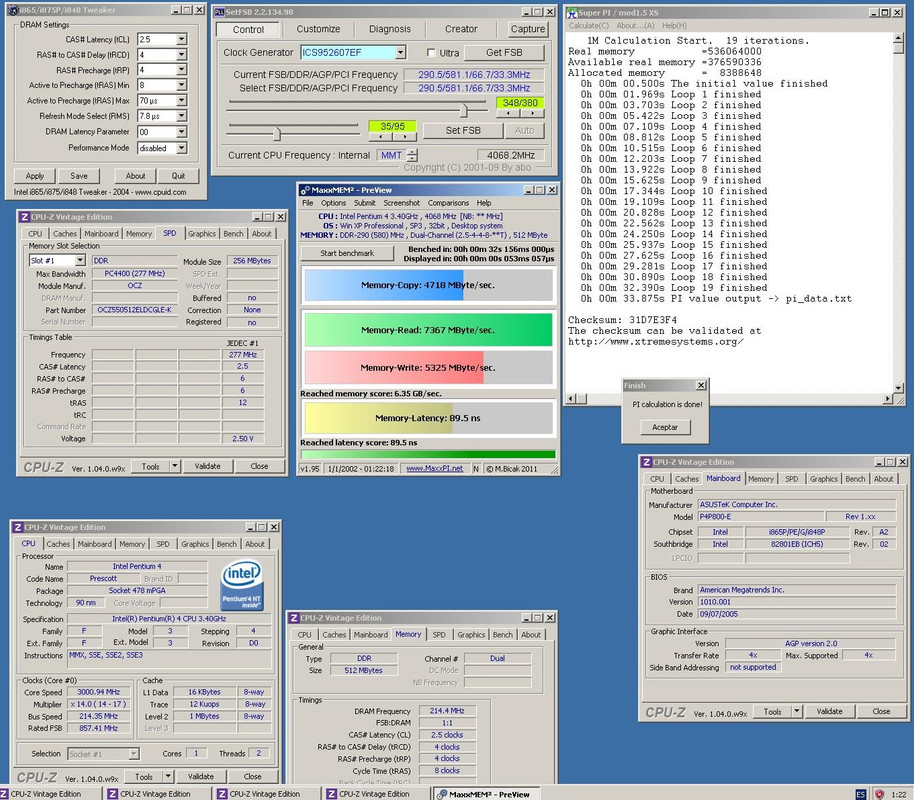Open the www.MaxxPI.net link

pos(434,469)
